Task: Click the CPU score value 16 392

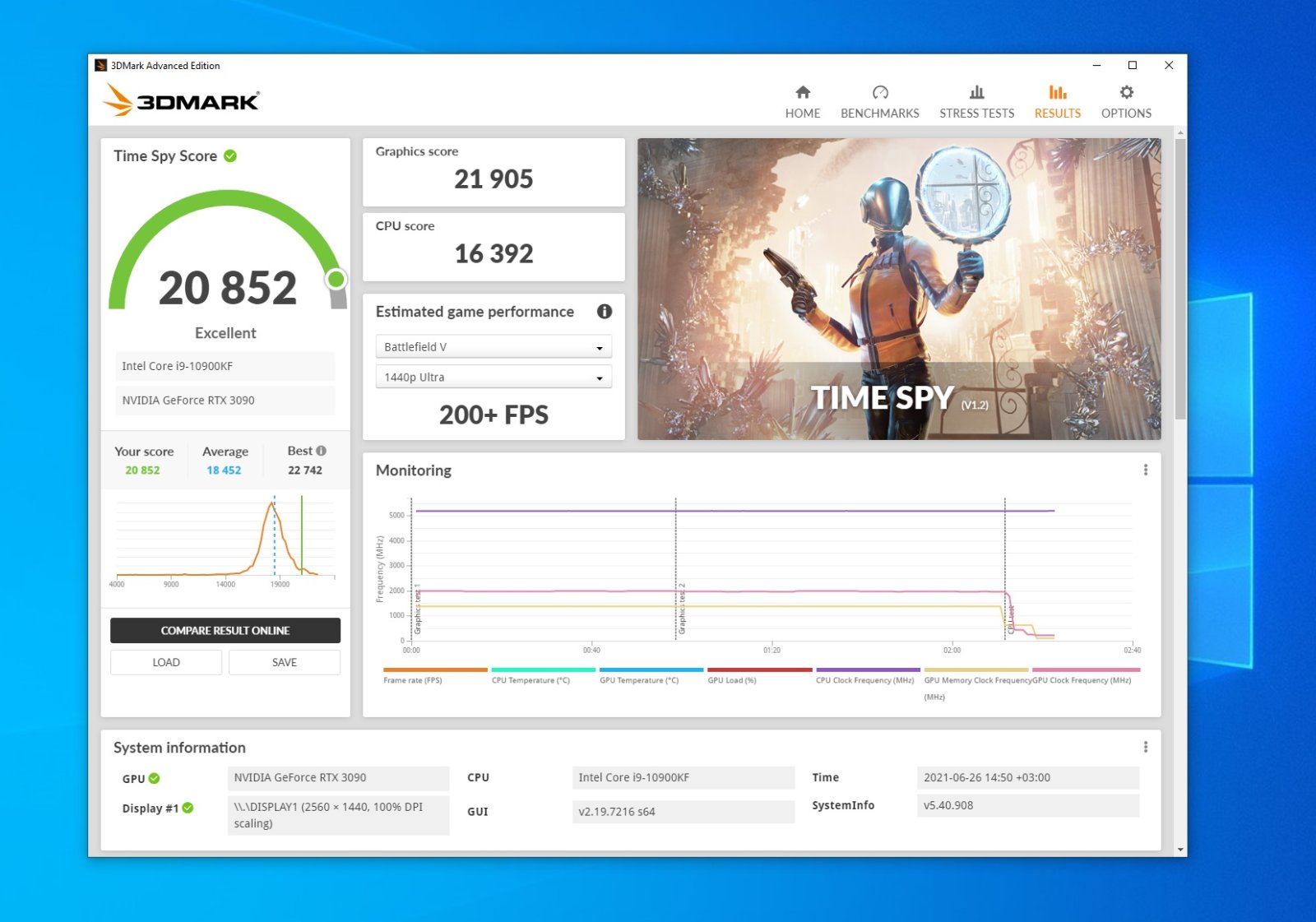Action: pyautogui.click(x=493, y=254)
